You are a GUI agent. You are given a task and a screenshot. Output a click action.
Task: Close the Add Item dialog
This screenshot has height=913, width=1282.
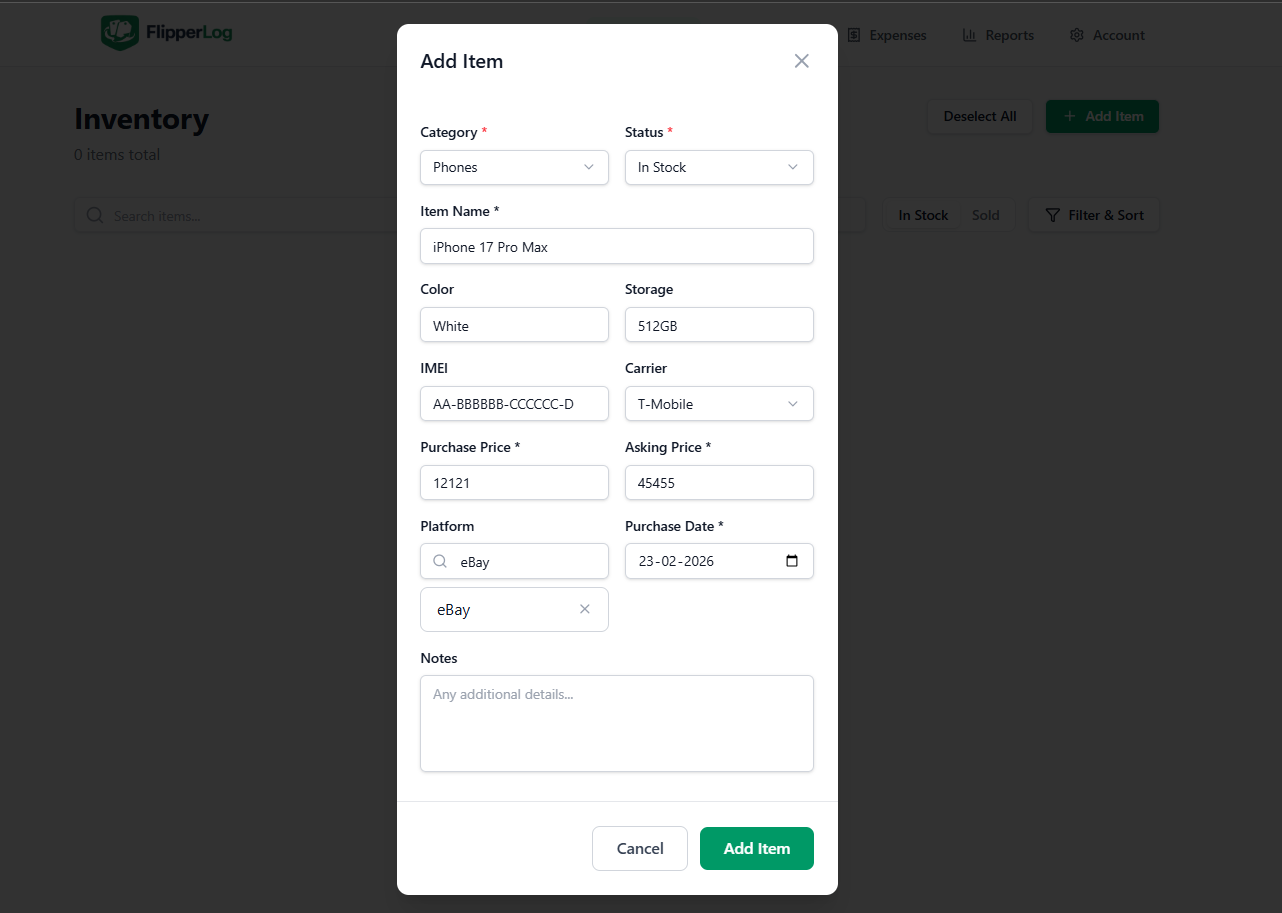pyautogui.click(x=801, y=61)
